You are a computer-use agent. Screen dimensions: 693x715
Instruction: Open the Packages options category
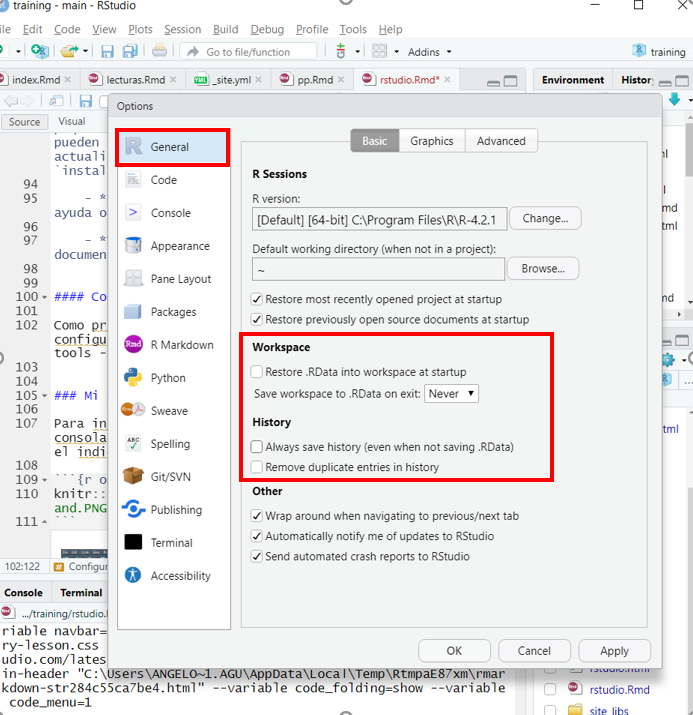tap(173, 312)
